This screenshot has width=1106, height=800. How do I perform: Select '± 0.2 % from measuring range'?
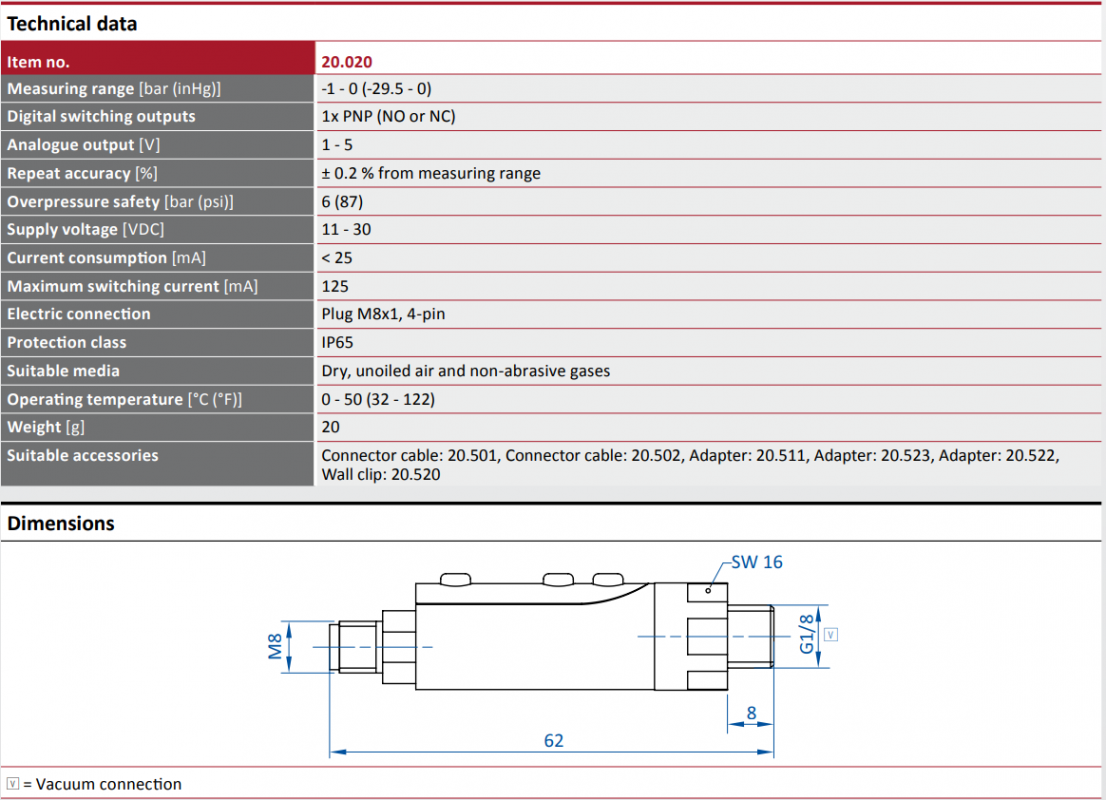point(431,174)
